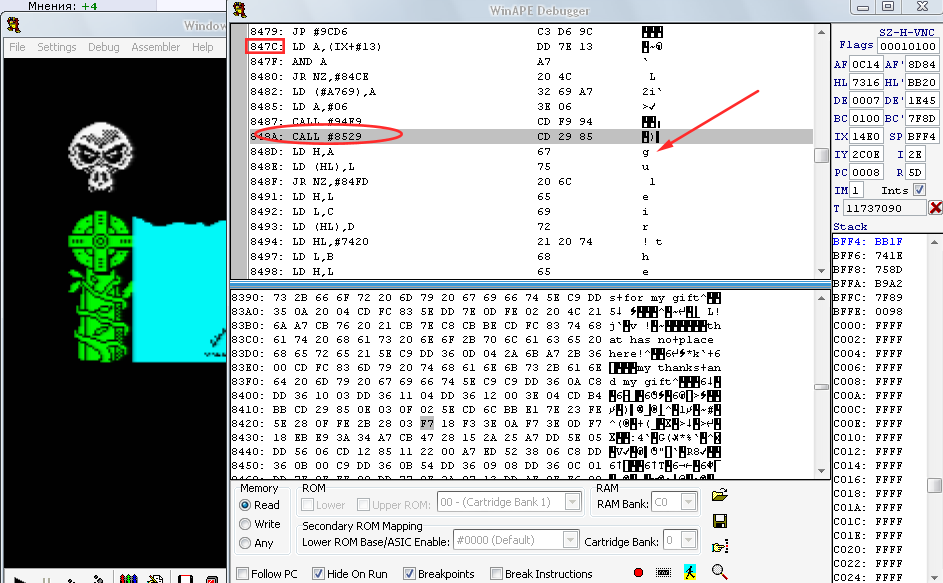This screenshot has width=943, height=583.
Task: Toggle the Ints checkbox
Action: pyautogui.click(x=919, y=190)
